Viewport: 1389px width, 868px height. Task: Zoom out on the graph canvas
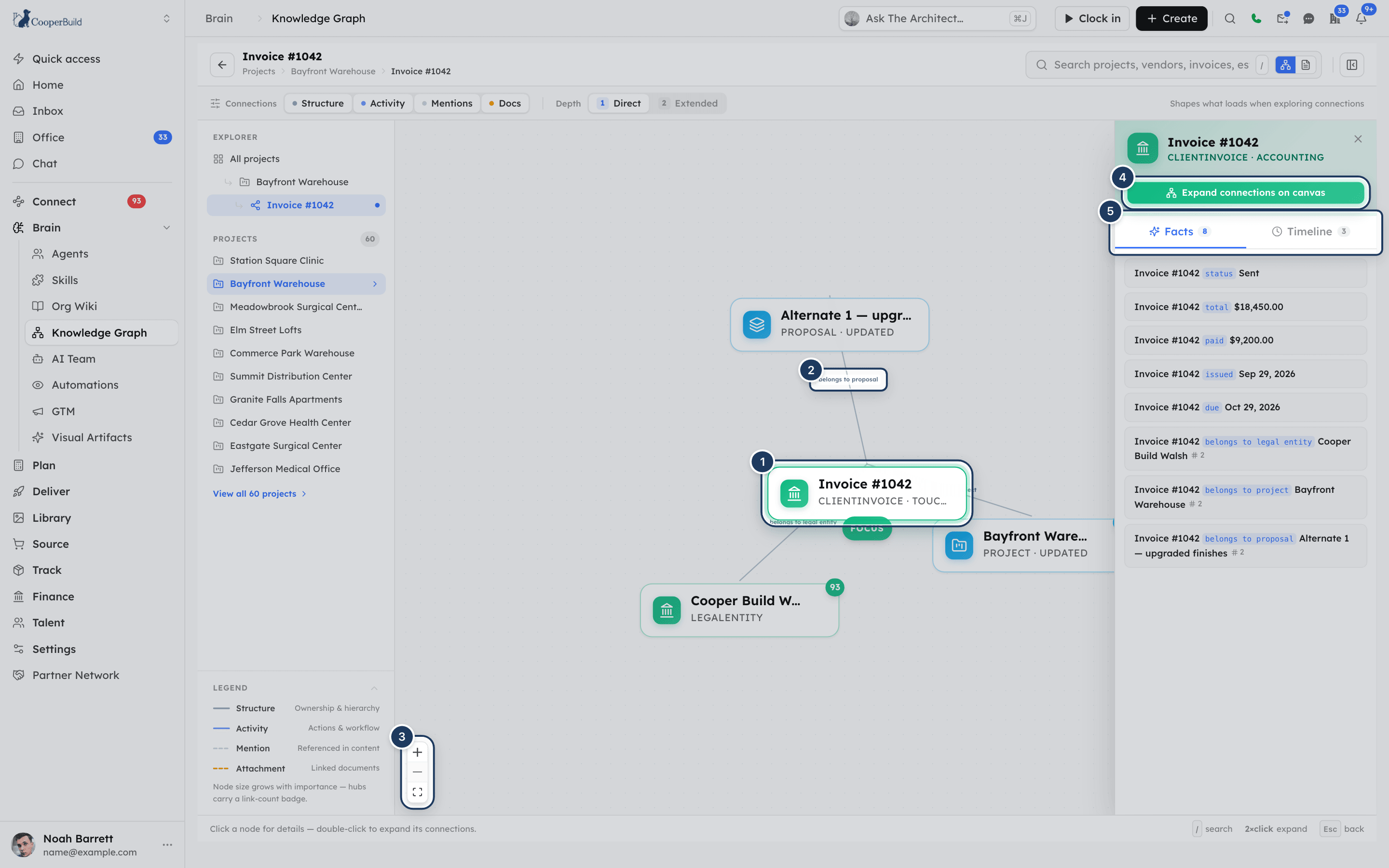pos(417,772)
